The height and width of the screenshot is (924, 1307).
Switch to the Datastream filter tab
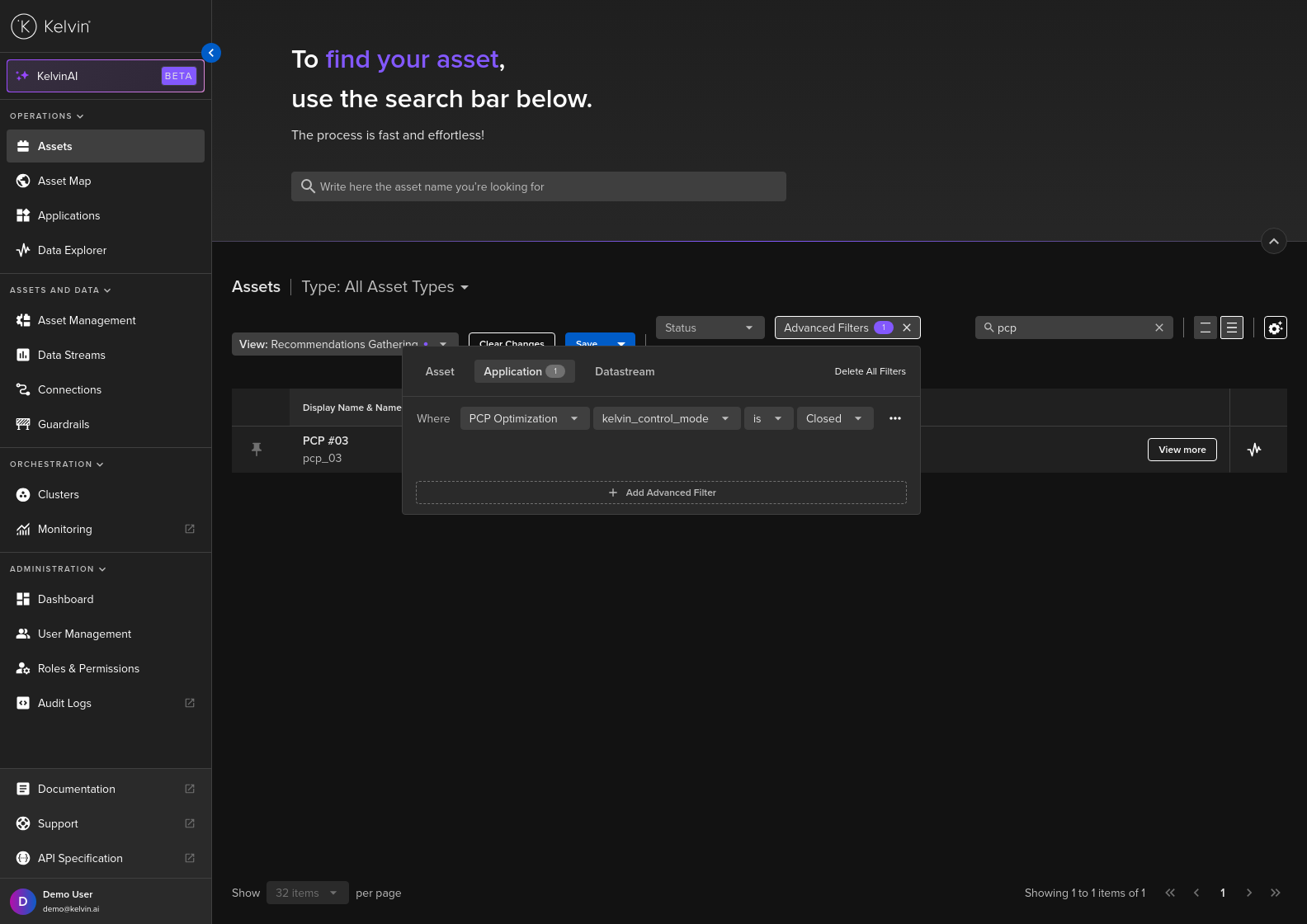pyautogui.click(x=625, y=372)
